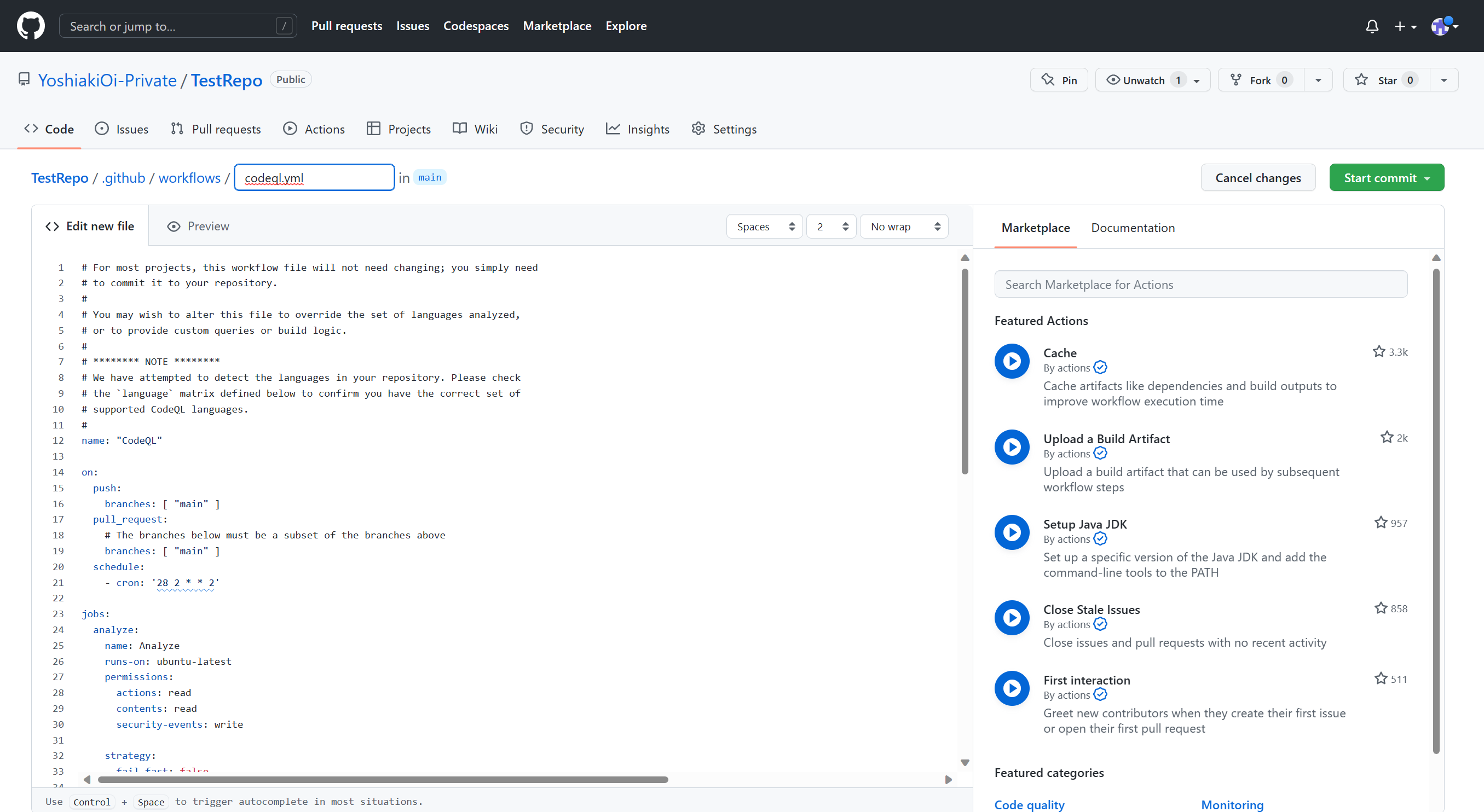1484x812 pixels.
Task: Click the verified badge beside Cache's creator
Action: [x=1101, y=367]
